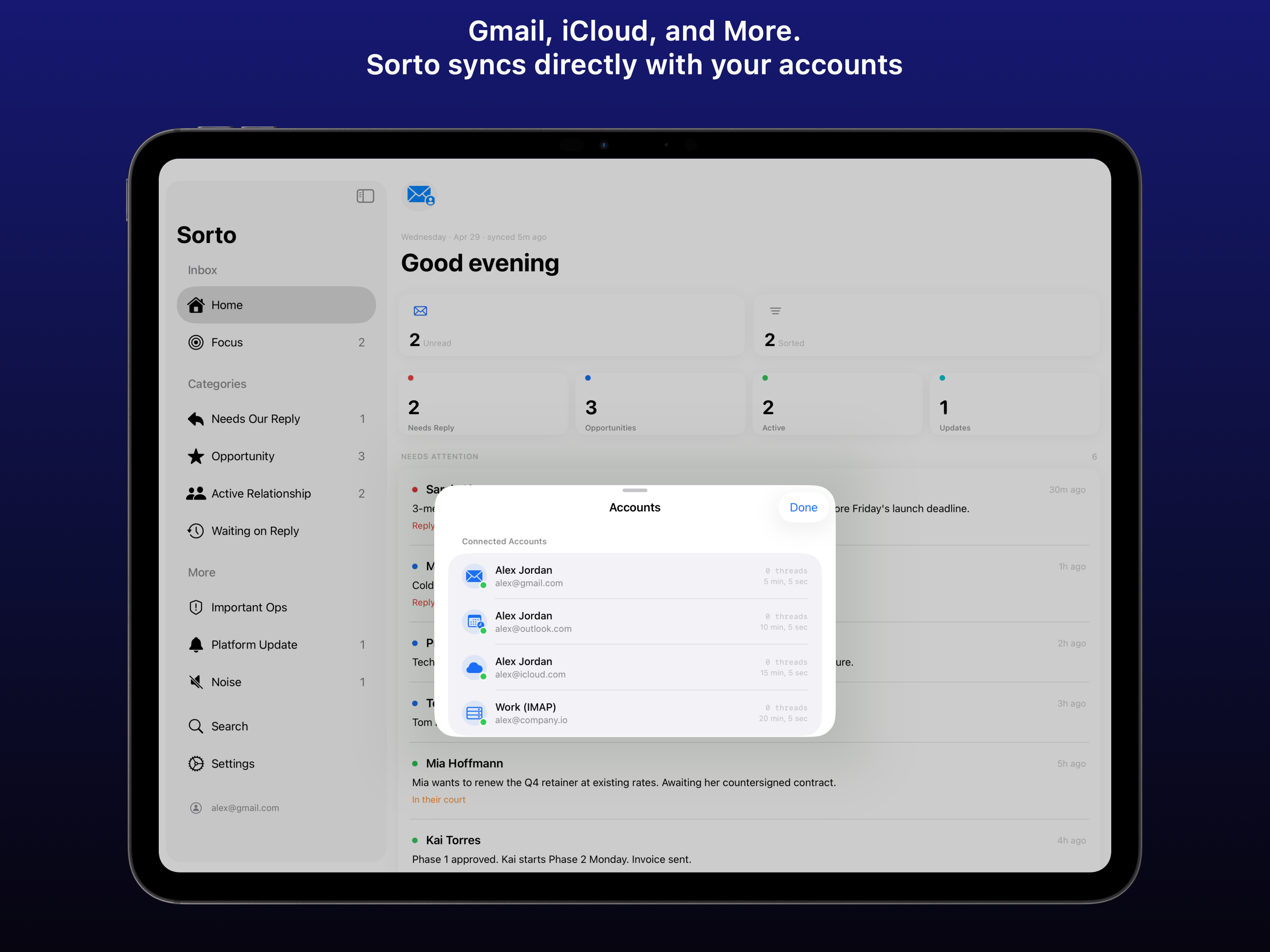Click the 'Good evening' heading

point(480,263)
